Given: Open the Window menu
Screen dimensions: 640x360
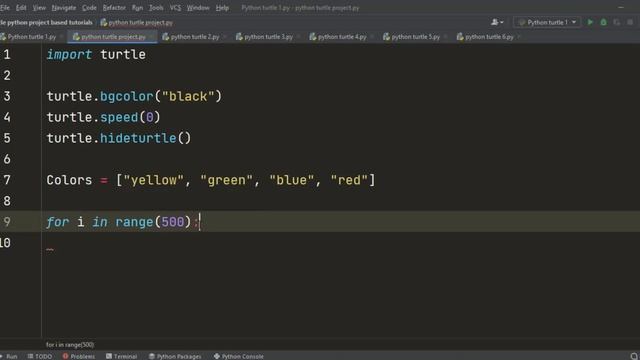Looking at the screenshot, I should click(198, 8).
